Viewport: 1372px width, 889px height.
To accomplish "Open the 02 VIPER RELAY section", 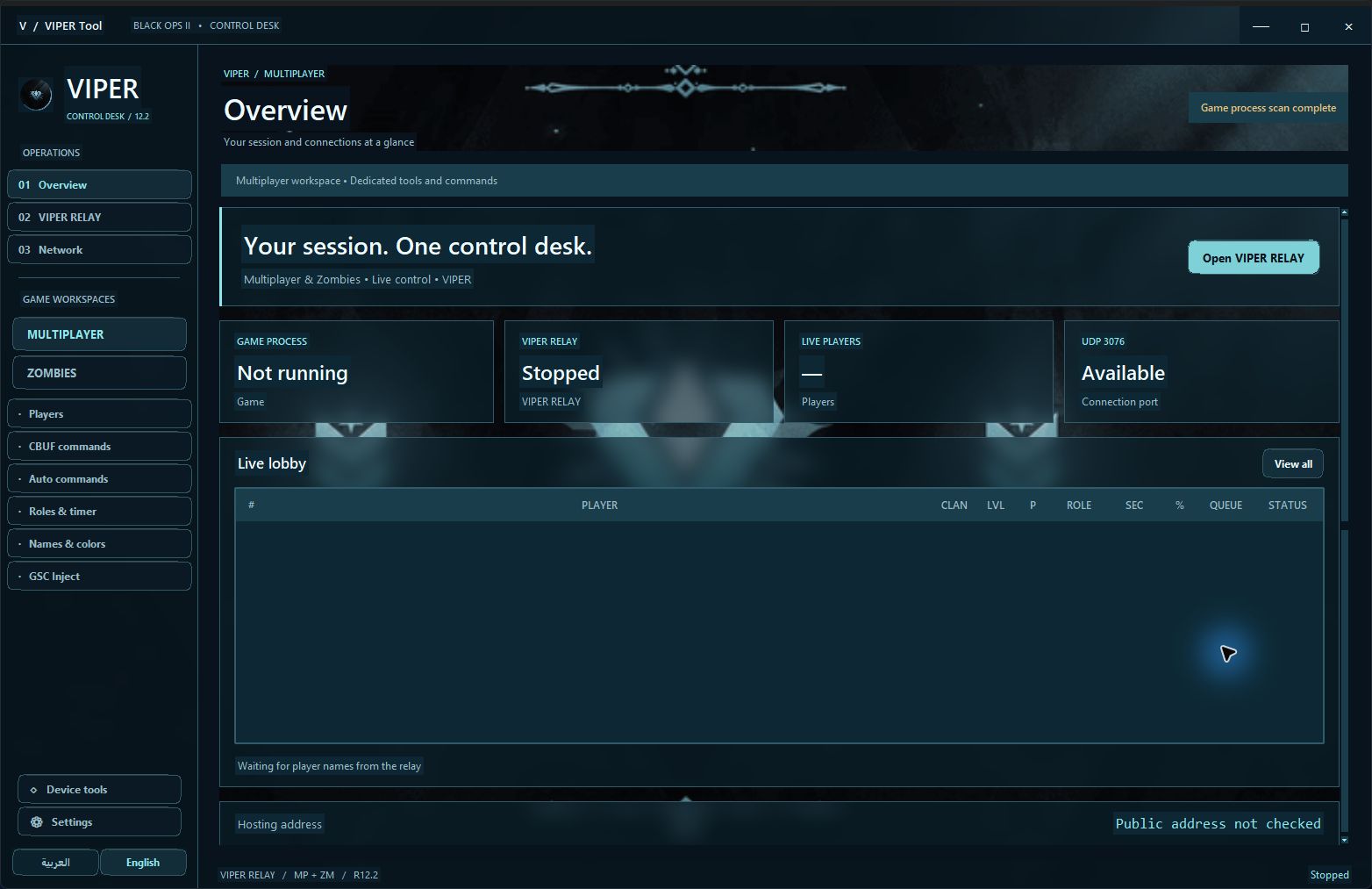I will 99,218.
